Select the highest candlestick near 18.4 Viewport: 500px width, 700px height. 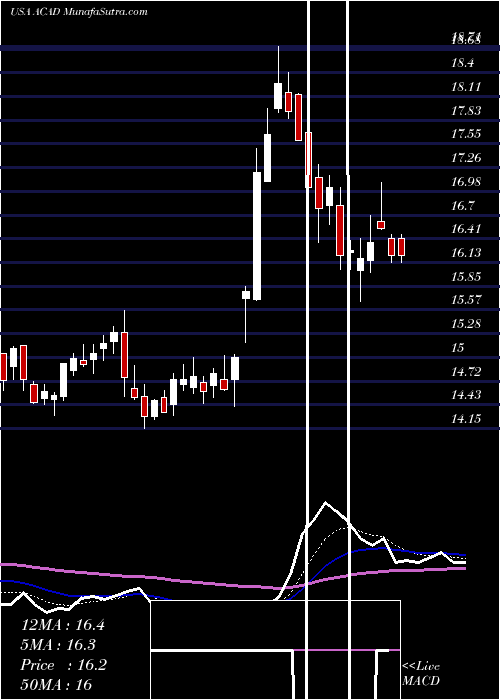click(278, 95)
